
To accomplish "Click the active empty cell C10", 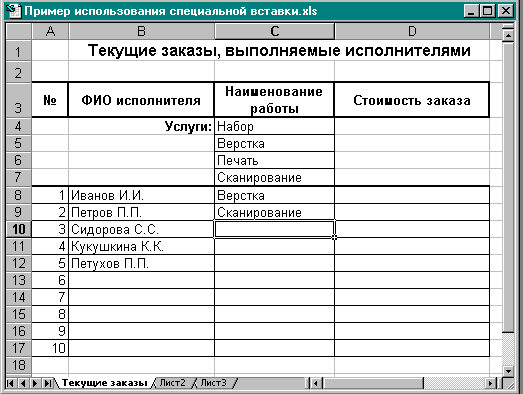I will (274, 229).
